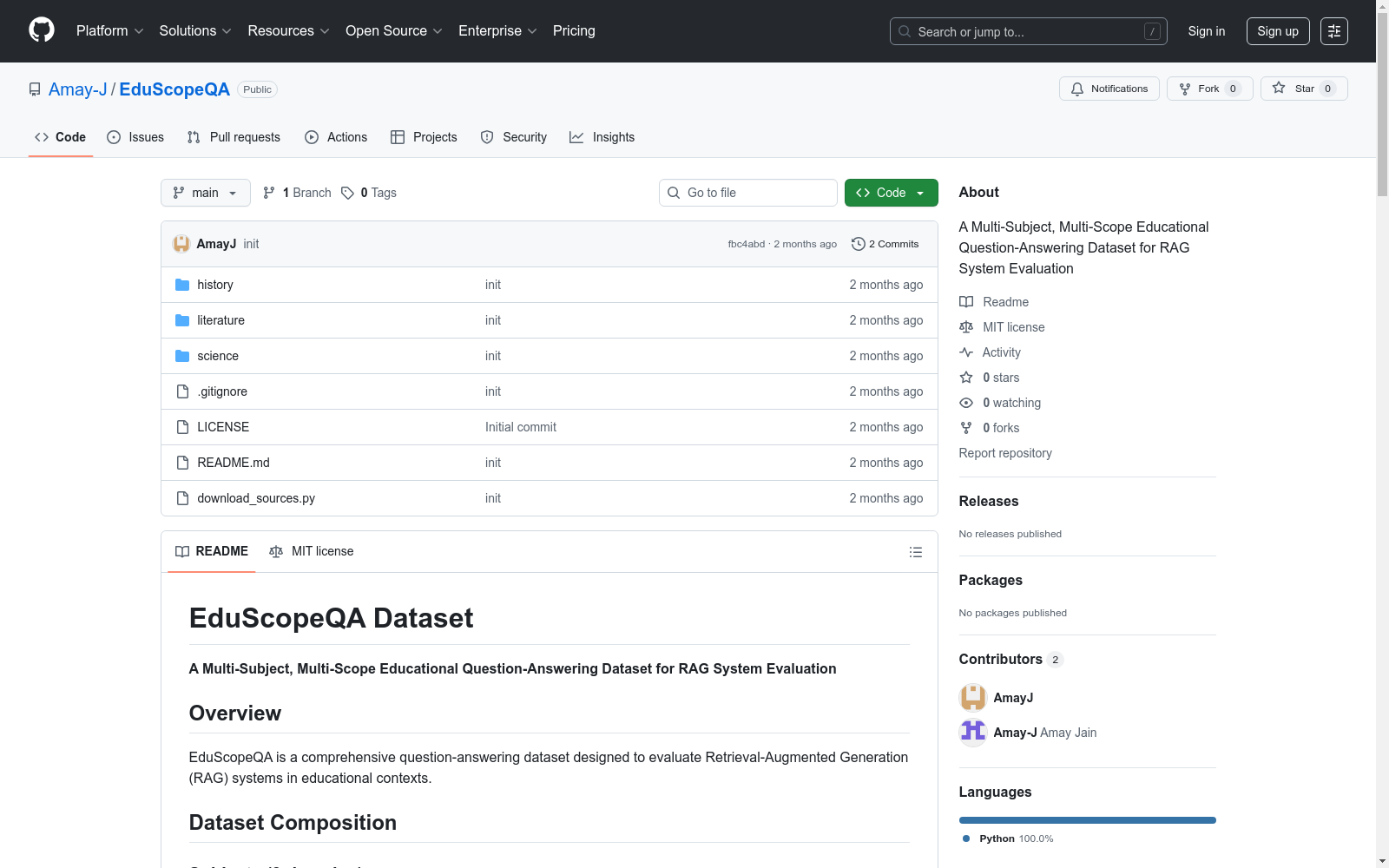Open the main branch selector dropdown
This screenshot has width=1389, height=868.
[x=206, y=193]
